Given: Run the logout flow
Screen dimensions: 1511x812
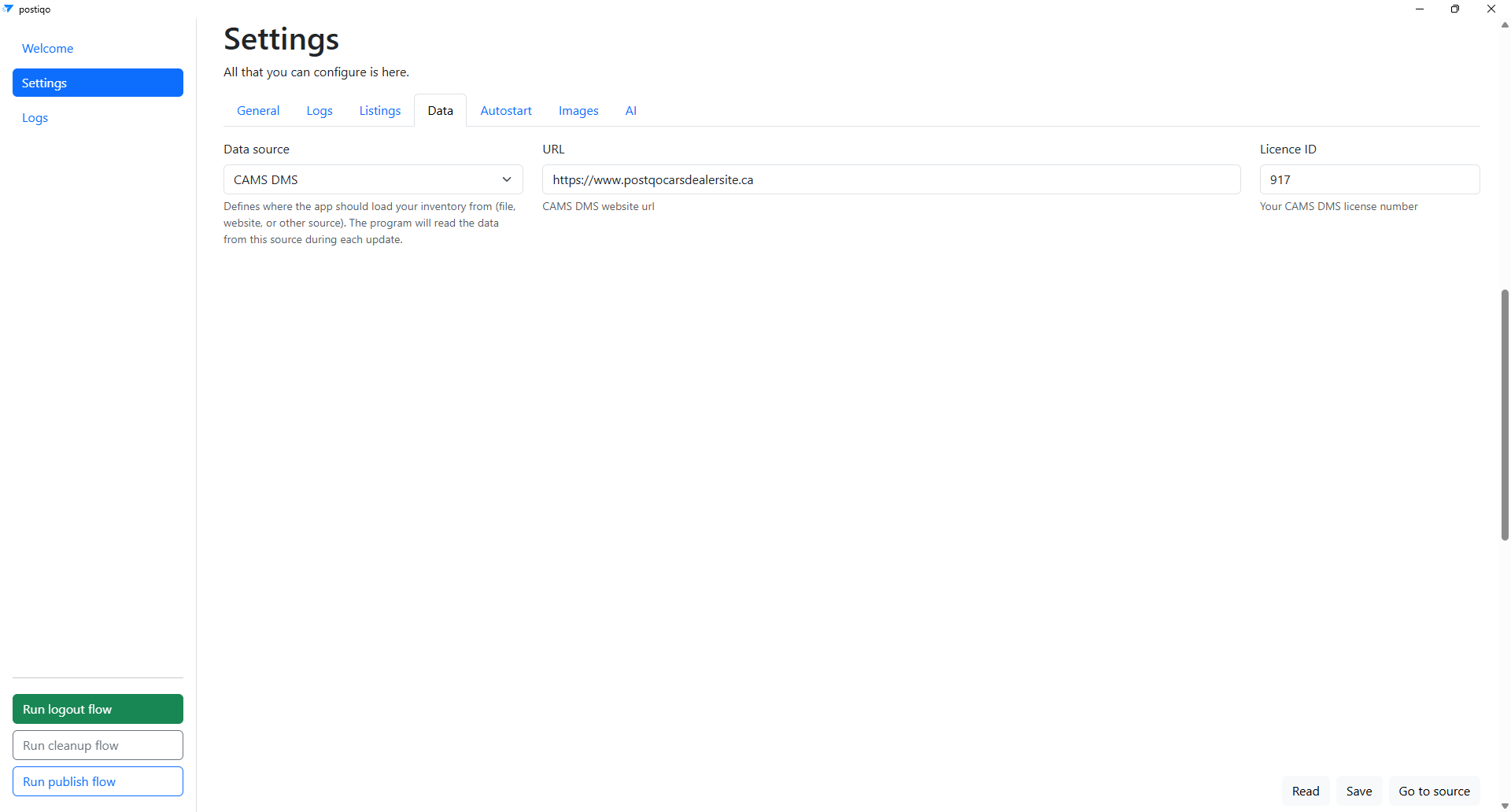Looking at the screenshot, I should 98,709.
